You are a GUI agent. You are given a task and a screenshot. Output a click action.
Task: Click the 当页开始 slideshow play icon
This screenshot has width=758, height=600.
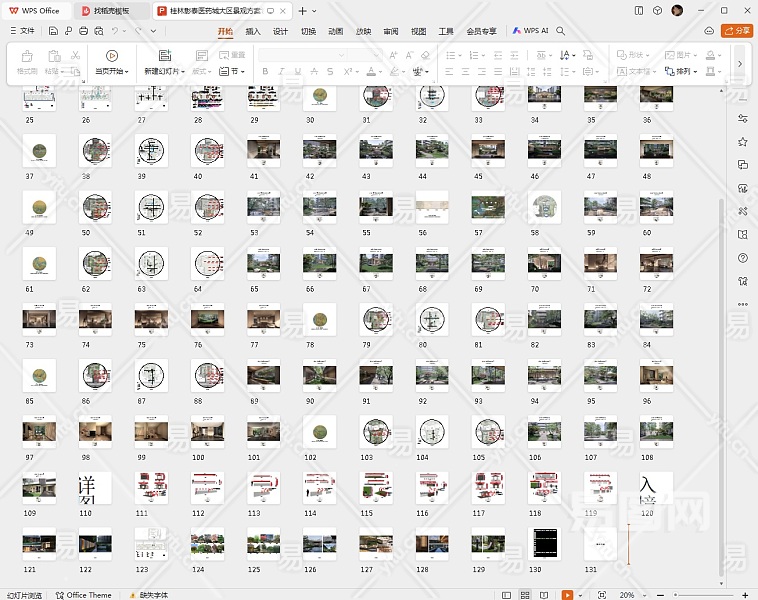pyautogui.click(x=111, y=56)
